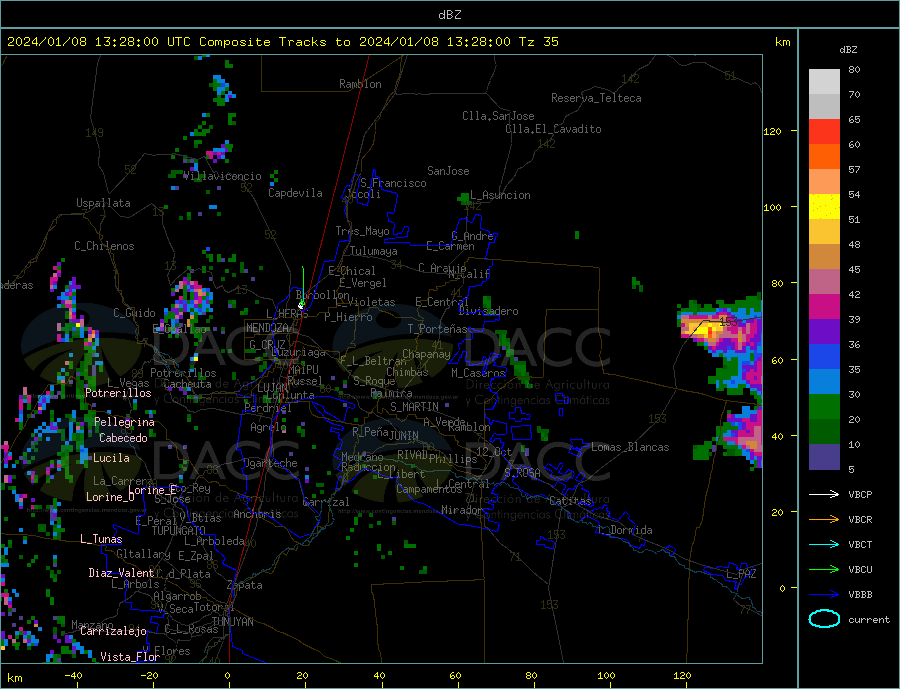This screenshot has width=900, height=689.
Task: Click the 'Reserva_Telteca' place label
Action: [596, 98]
